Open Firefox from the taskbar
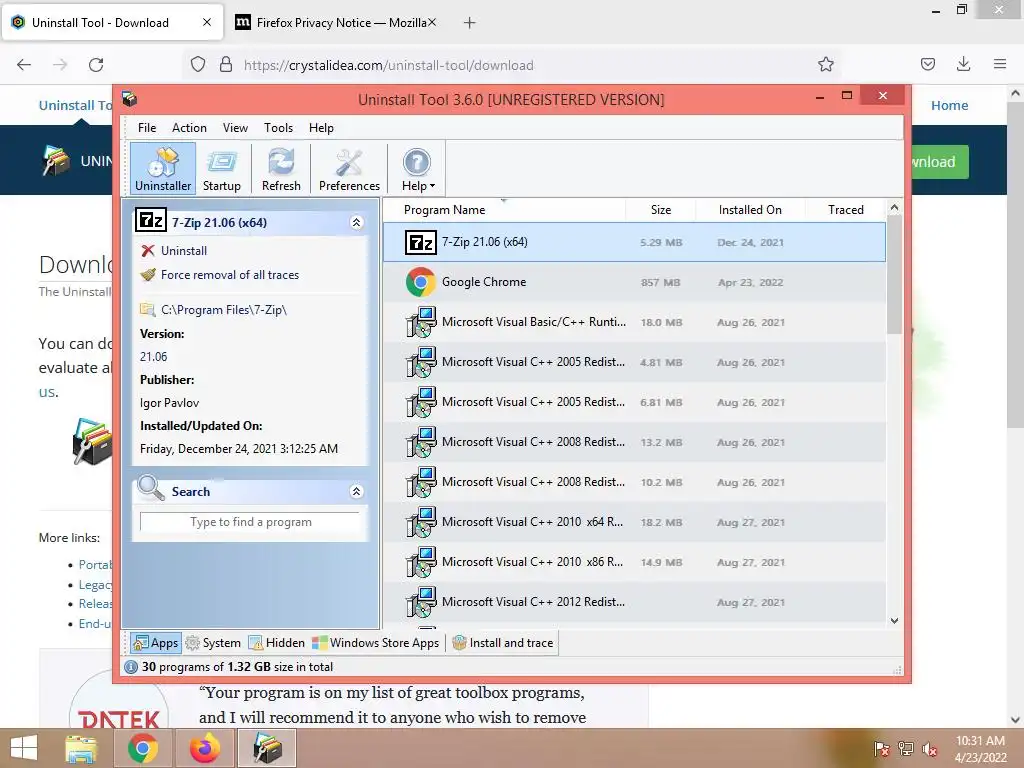The image size is (1024, 768). tap(205, 748)
